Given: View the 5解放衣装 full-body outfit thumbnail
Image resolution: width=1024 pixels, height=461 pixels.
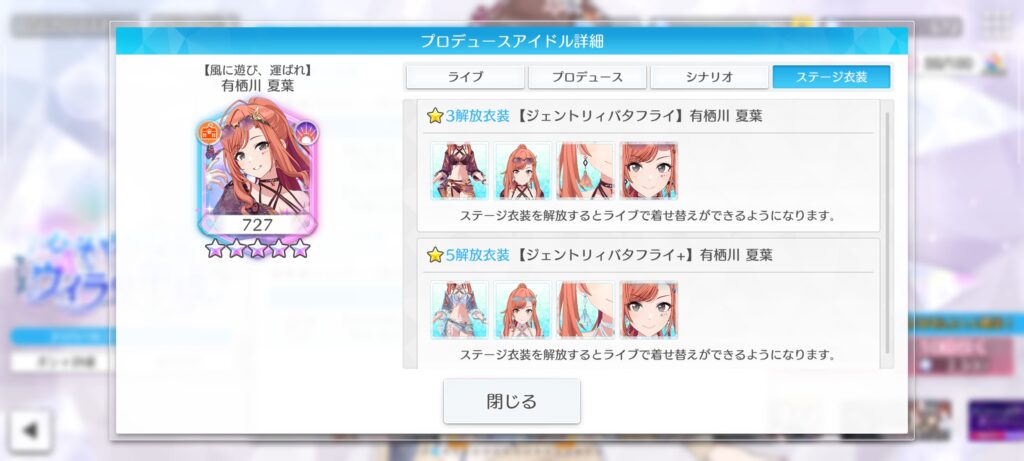Looking at the screenshot, I should [x=459, y=310].
